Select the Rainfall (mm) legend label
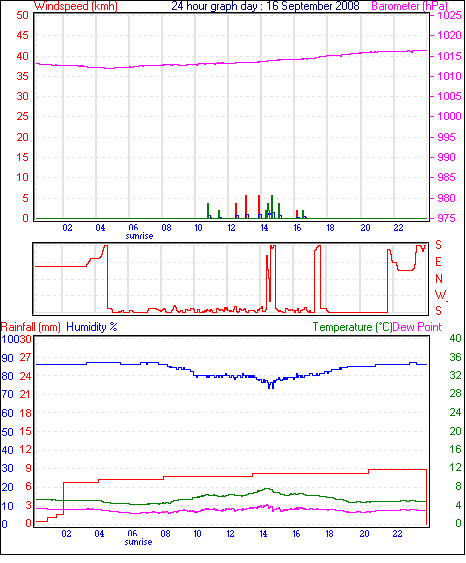Image resolution: width=466 pixels, height=563 pixels. coord(31,327)
